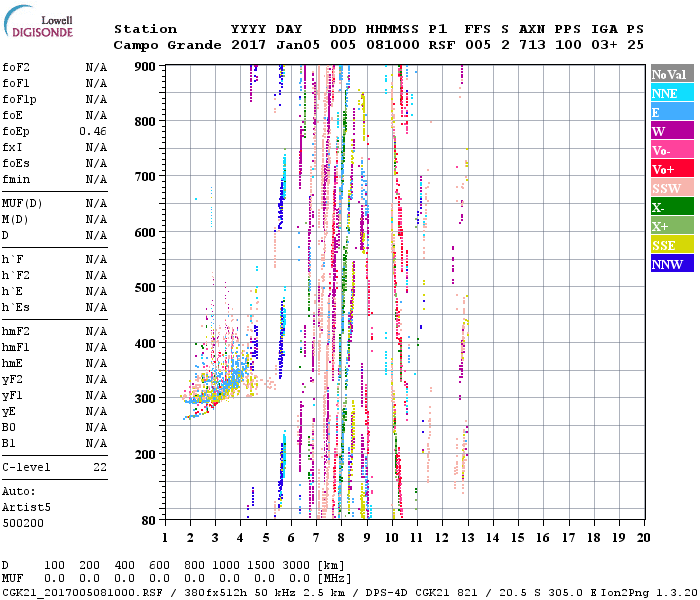The width and height of the screenshot is (700, 600).
Task: Click the 500 km height axis label
Action: point(145,288)
